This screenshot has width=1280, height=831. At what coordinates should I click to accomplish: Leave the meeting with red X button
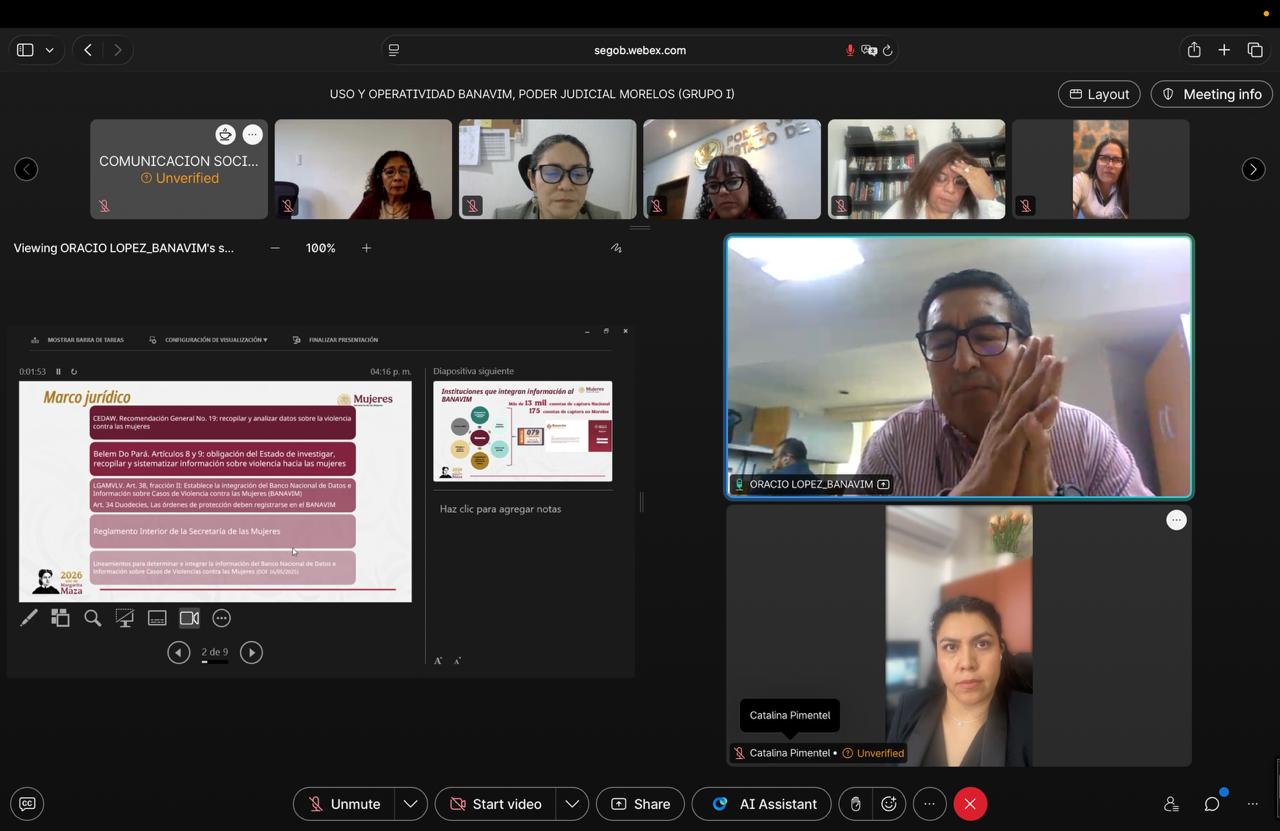tap(970, 804)
